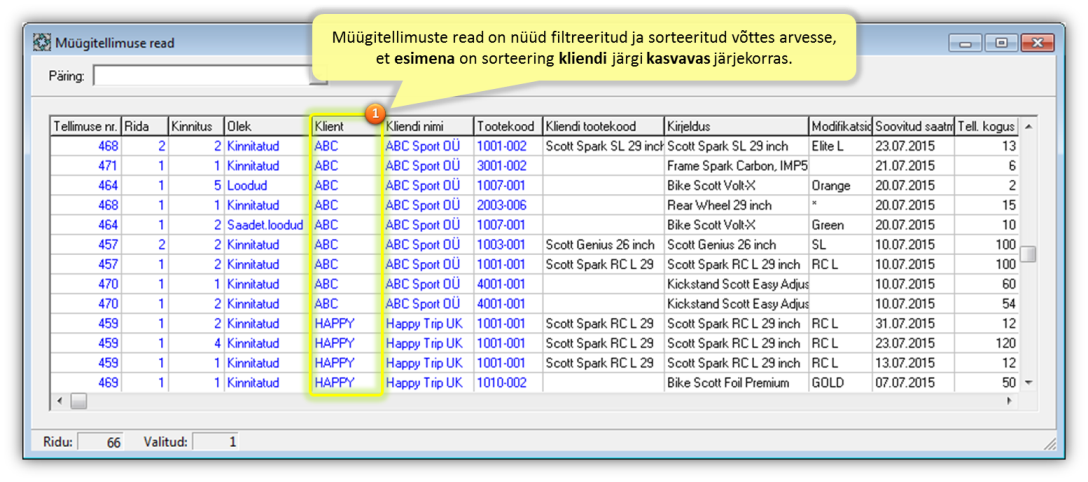Click description Rear Wheel 29 inch
This screenshot has height=482, width=1088.
pyautogui.click(x=736, y=205)
